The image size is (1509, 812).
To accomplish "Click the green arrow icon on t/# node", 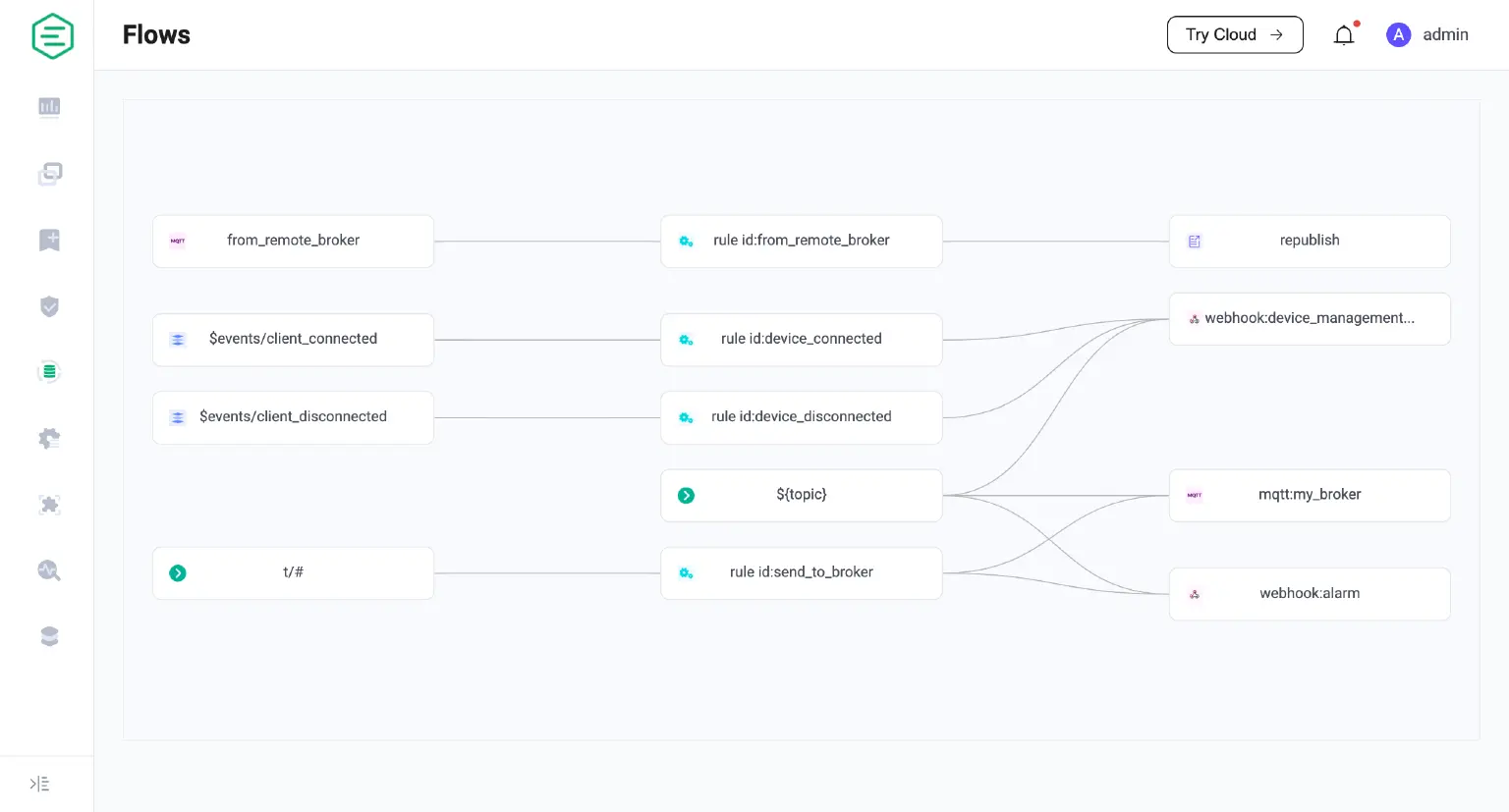I will click(178, 572).
